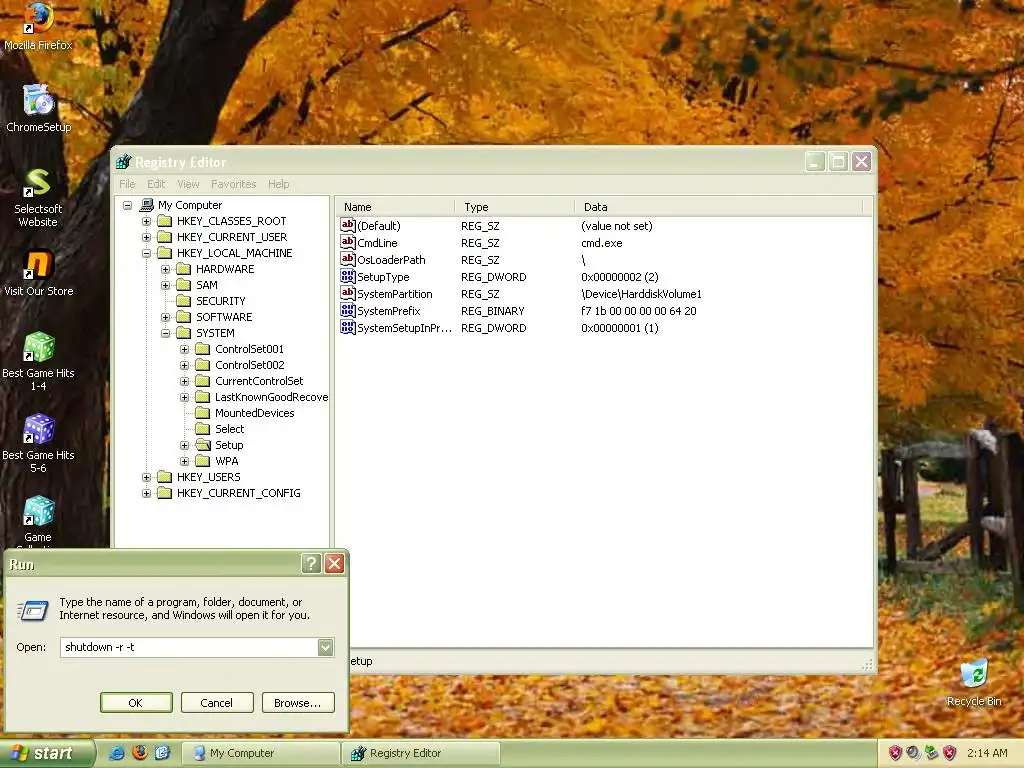1024x768 pixels.
Task: Open ChromeSetup desktop icon
Action: (x=38, y=108)
